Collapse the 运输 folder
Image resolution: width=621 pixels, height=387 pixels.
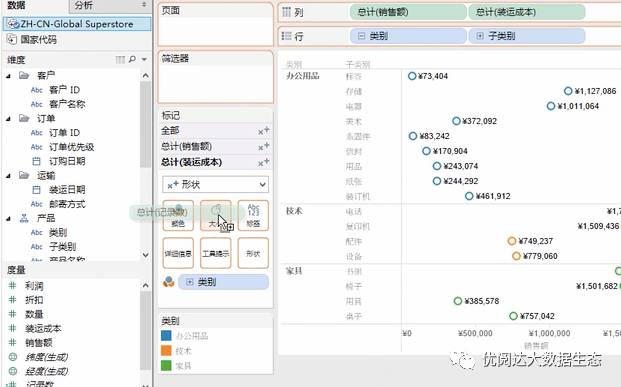pyautogui.click(x=8, y=175)
